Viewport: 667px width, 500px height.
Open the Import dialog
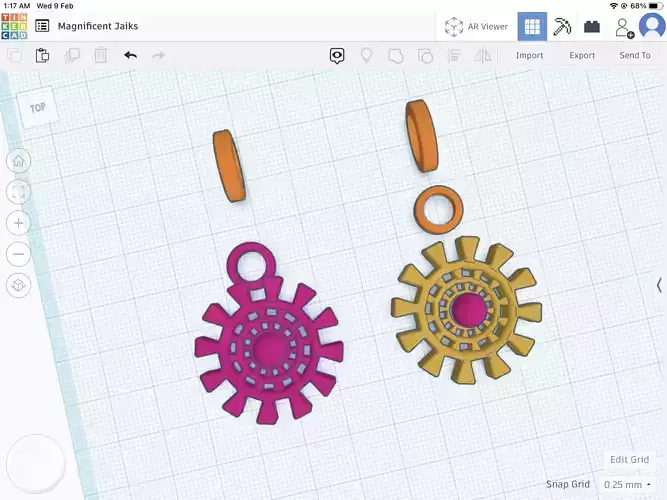pyautogui.click(x=529, y=55)
